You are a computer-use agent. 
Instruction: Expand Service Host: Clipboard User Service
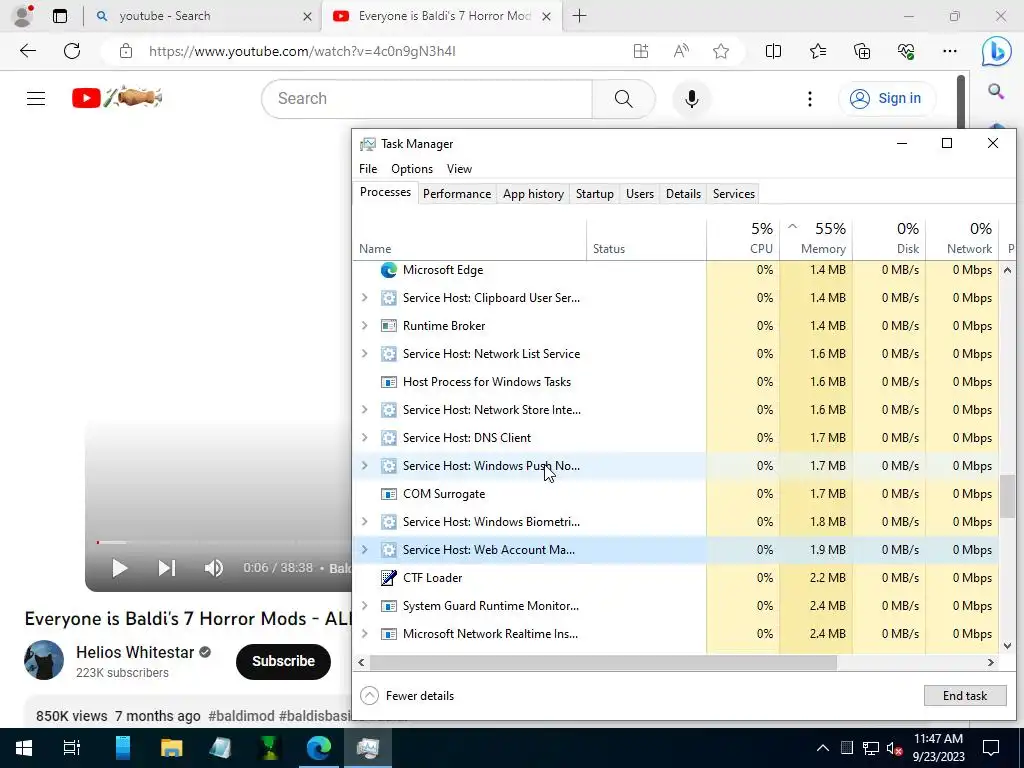(364, 298)
